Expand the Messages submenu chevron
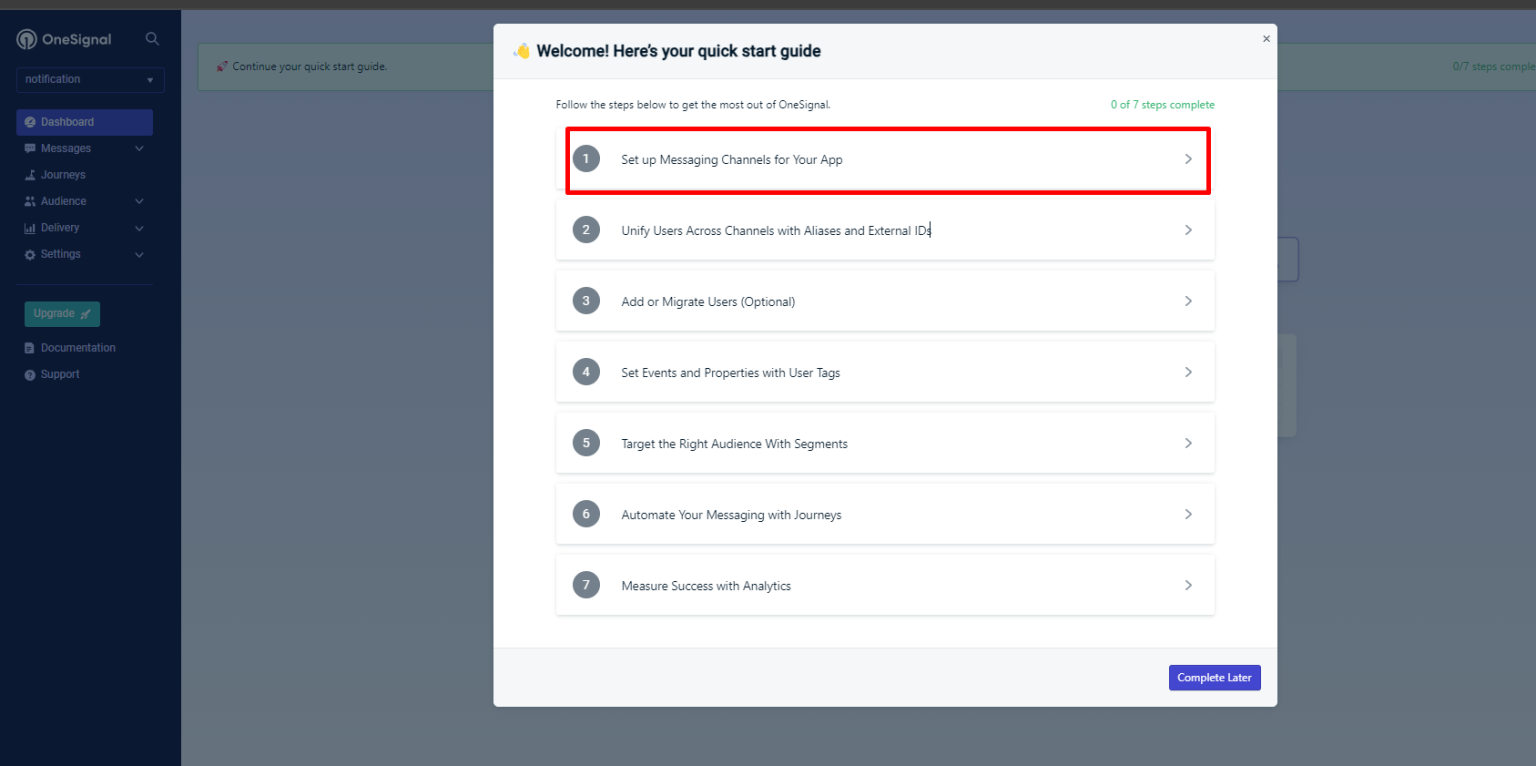Image resolution: width=1536 pixels, height=766 pixels. 139,149
